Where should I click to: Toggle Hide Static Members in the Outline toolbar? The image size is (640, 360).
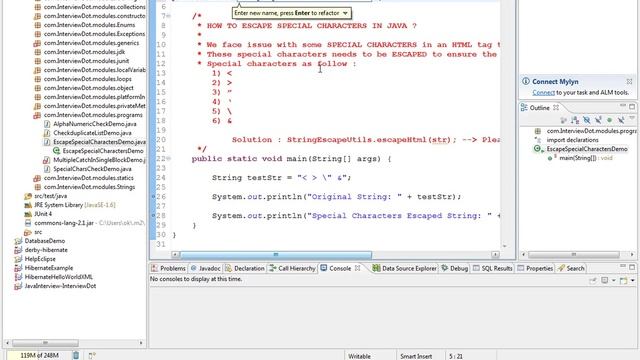click(598, 120)
